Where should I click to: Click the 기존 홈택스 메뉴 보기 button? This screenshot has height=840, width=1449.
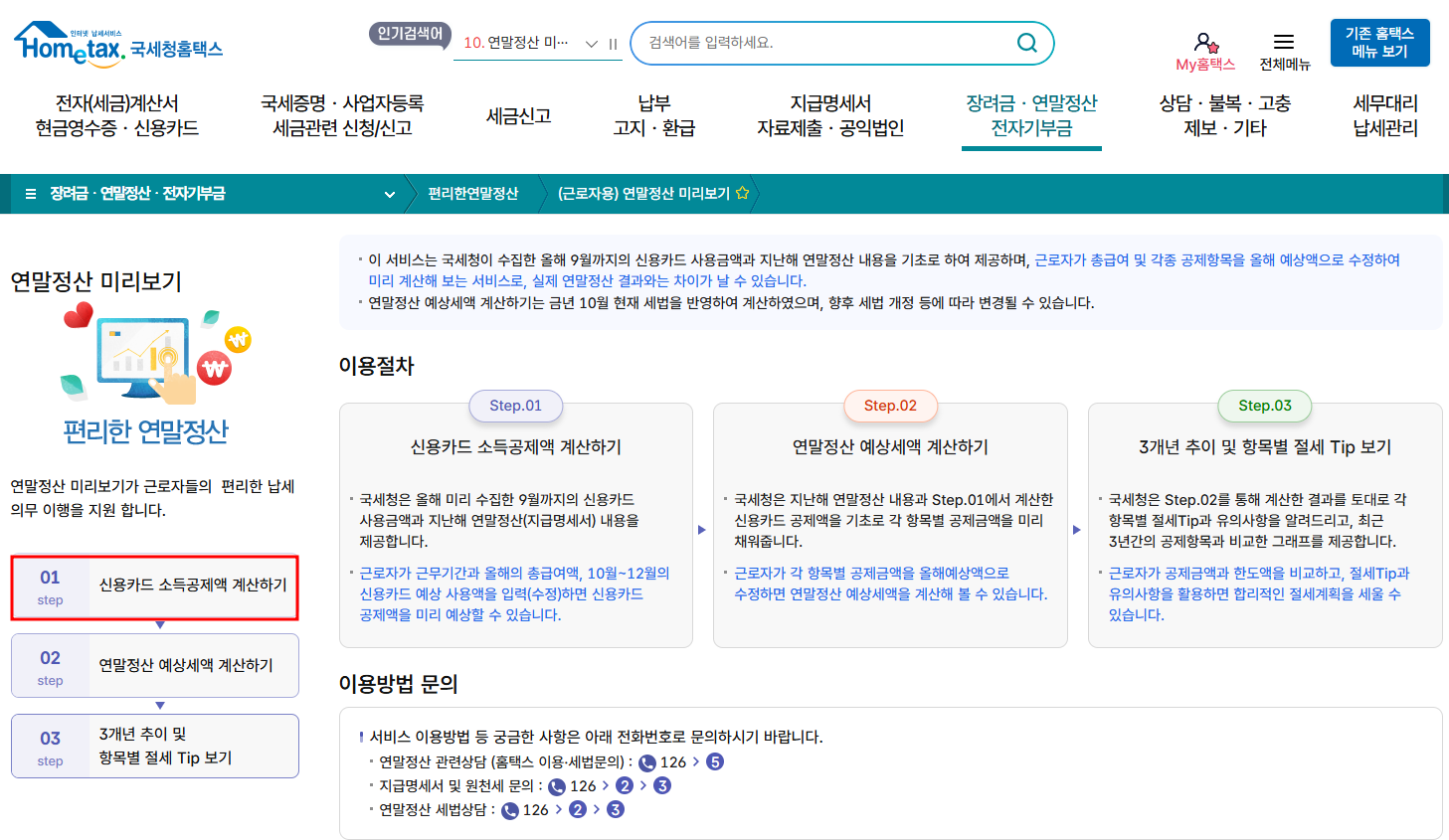tap(1379, 42)
